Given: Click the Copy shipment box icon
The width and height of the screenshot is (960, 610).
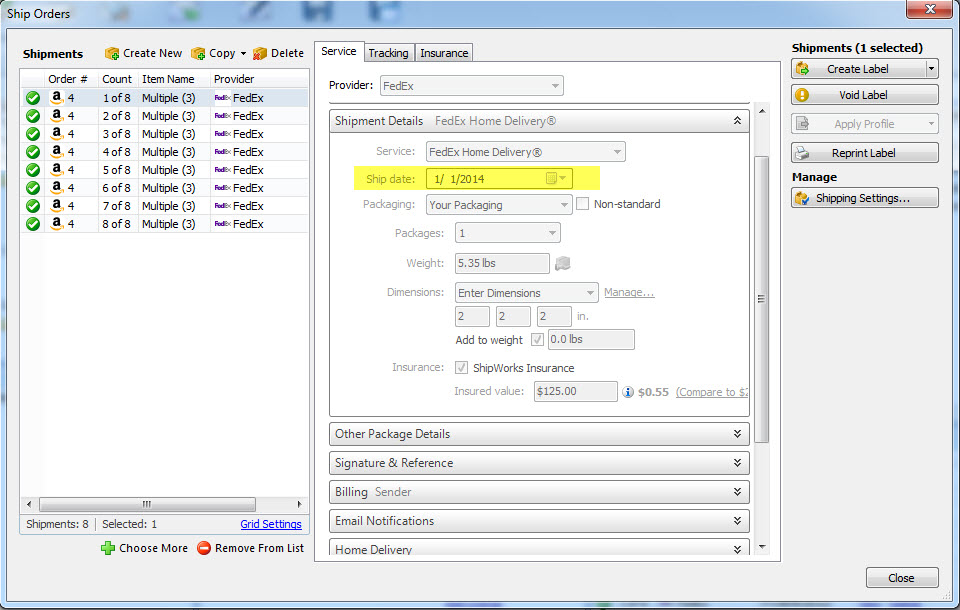Looking at the screenshot, I should [x=198, y=54].
